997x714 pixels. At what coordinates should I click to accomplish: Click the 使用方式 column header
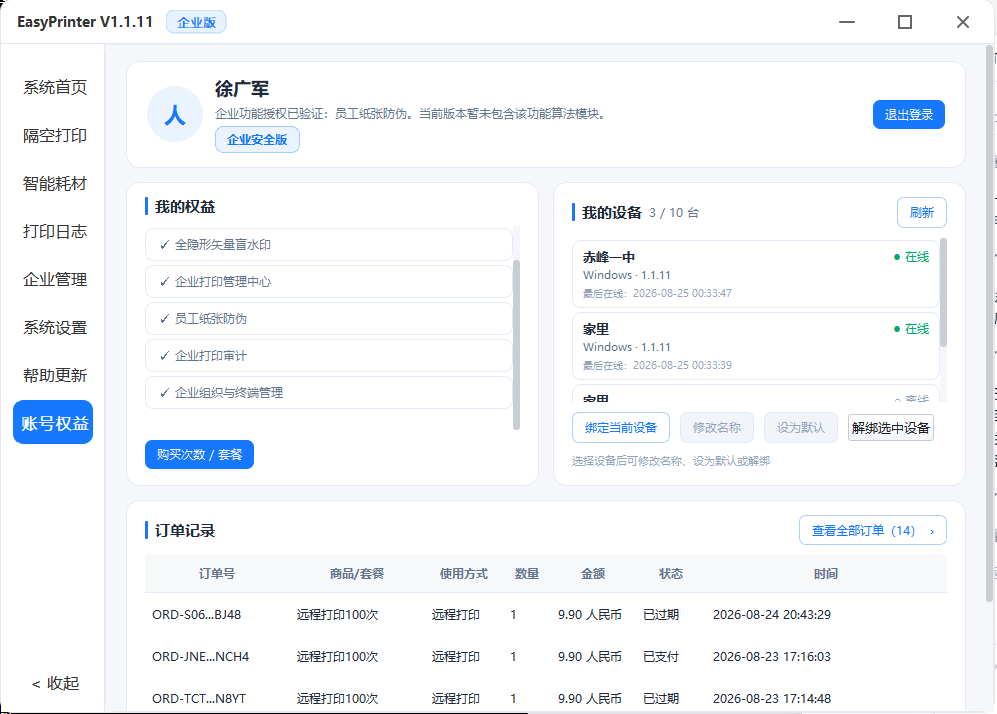click(464, 573)
